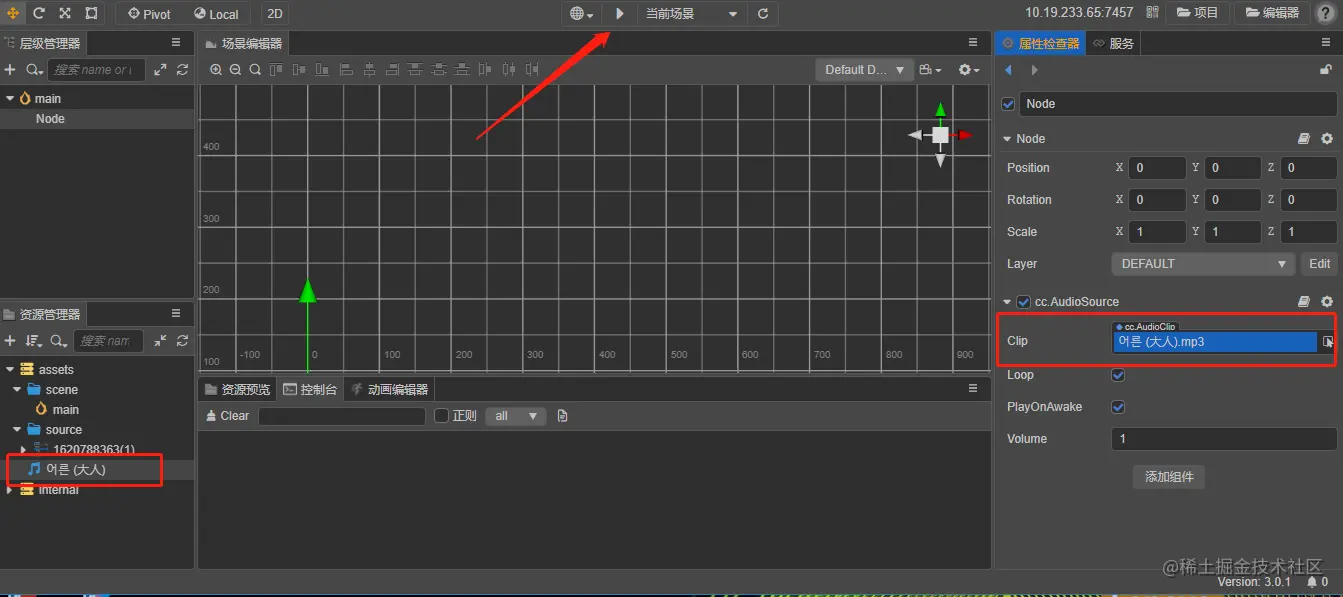Click Position X input field
1343x597 pixels.
pos(1157,168)
